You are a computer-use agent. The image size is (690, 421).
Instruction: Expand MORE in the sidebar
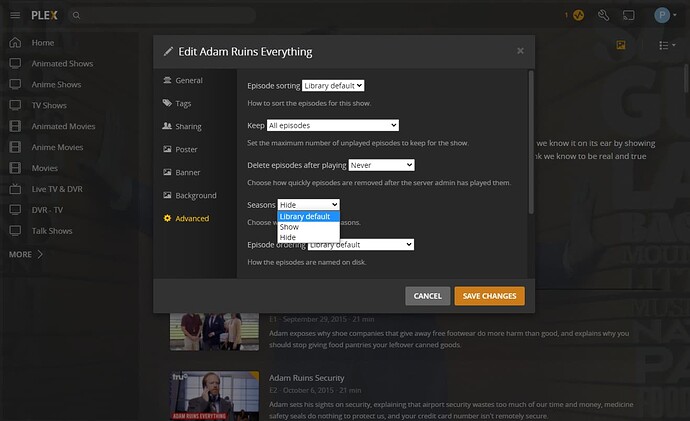click(x=26, y=254)
